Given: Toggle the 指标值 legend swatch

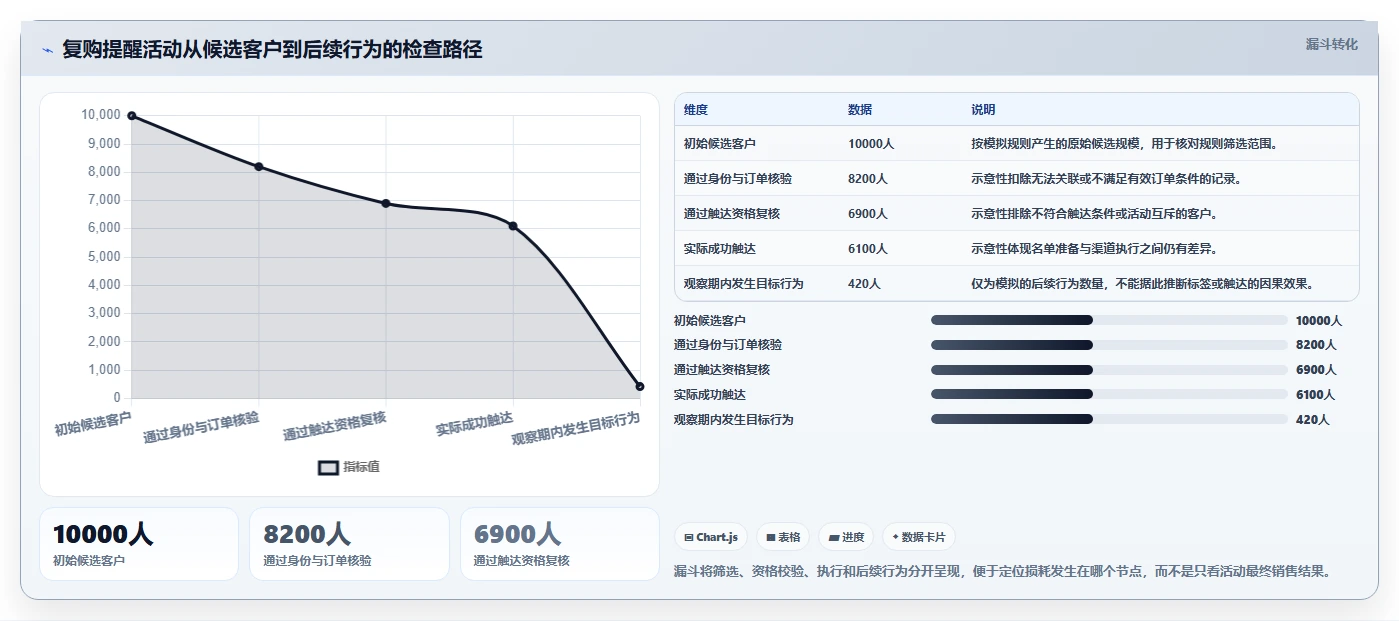Looking at the screenshot, I should pyautogui.click(x=328, y=467).
